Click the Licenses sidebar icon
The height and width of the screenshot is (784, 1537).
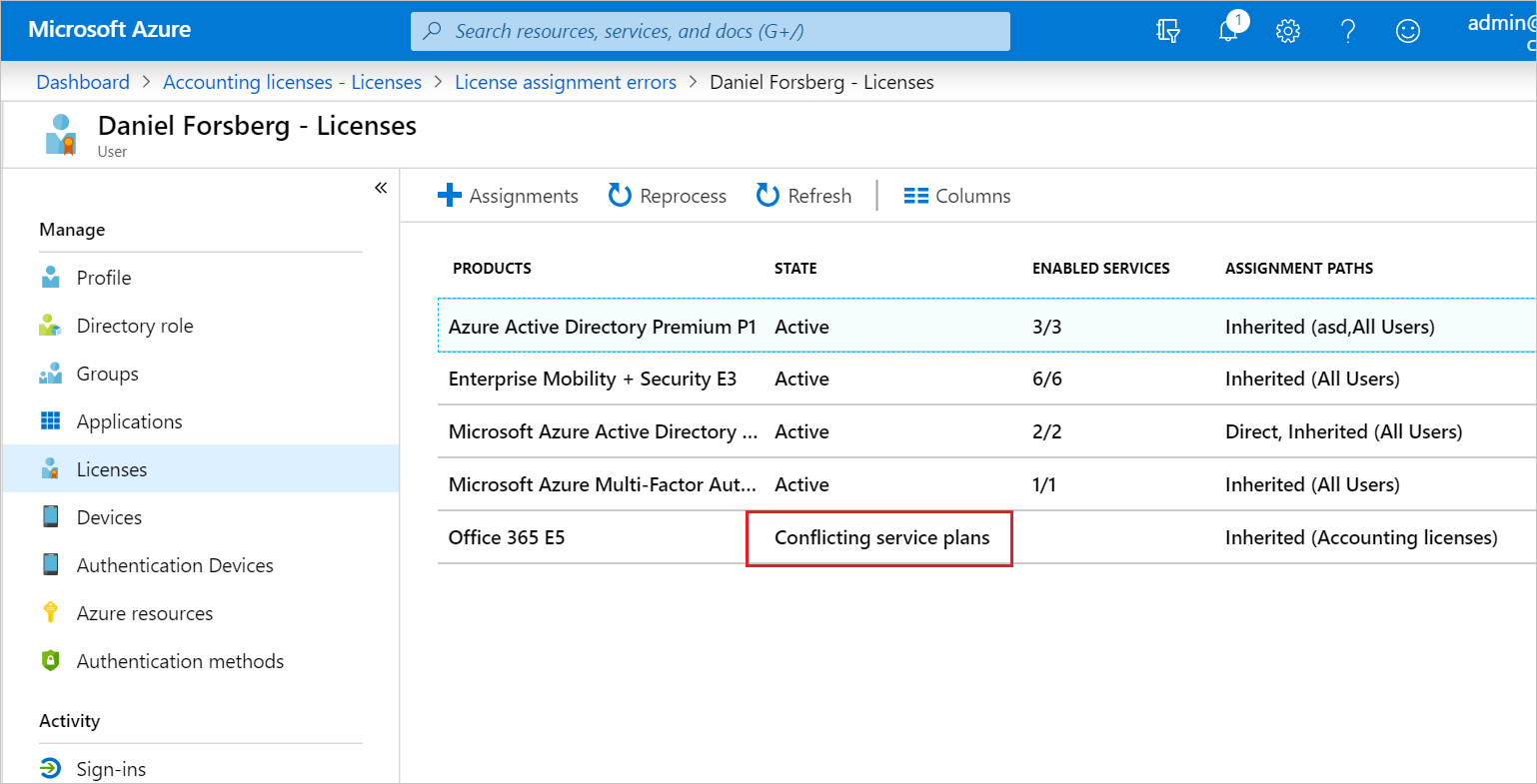point(51,469)
